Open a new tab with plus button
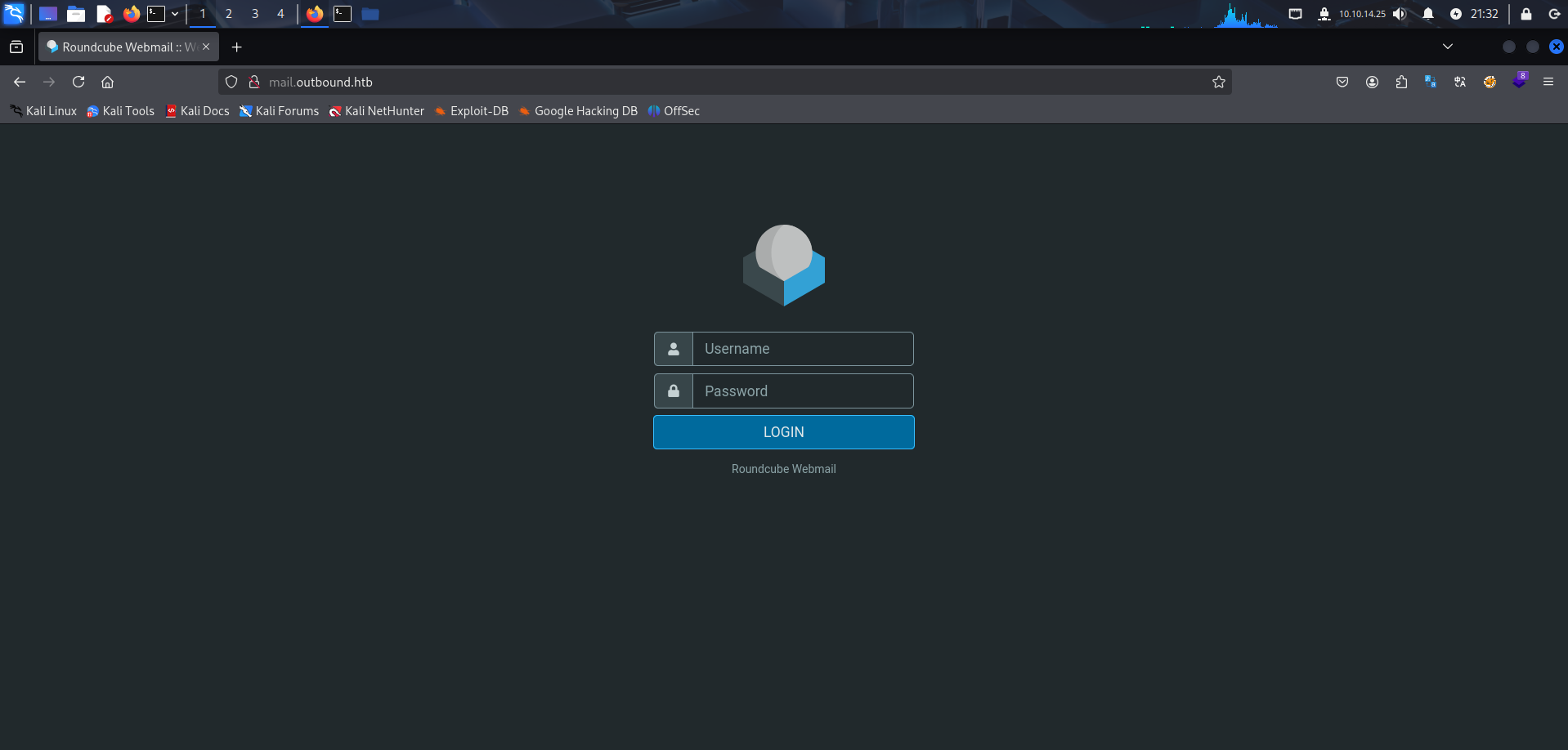Screen dimensions: 1568x750 point(237,47)
